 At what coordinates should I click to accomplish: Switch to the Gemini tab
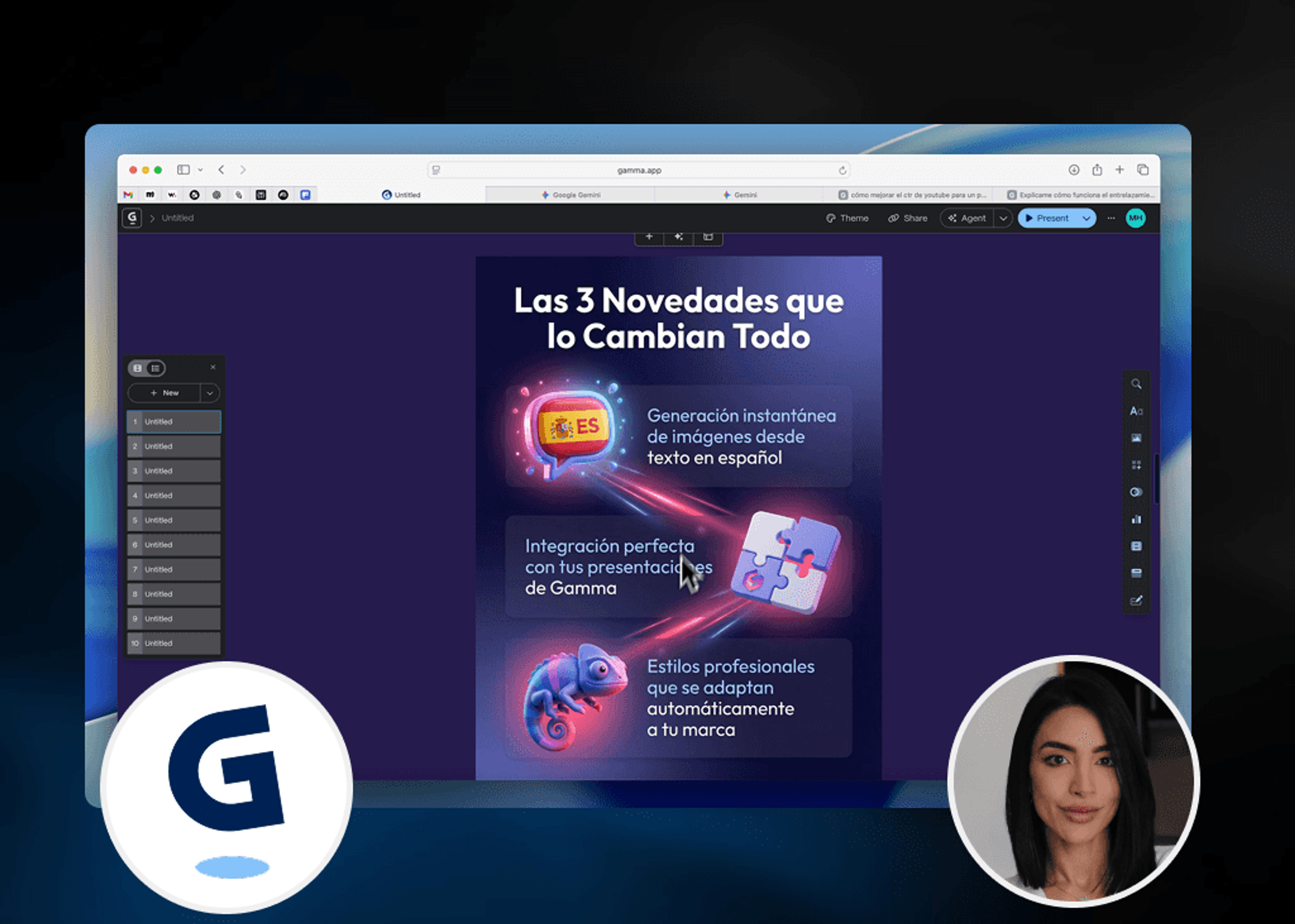[x=739, y=195]
